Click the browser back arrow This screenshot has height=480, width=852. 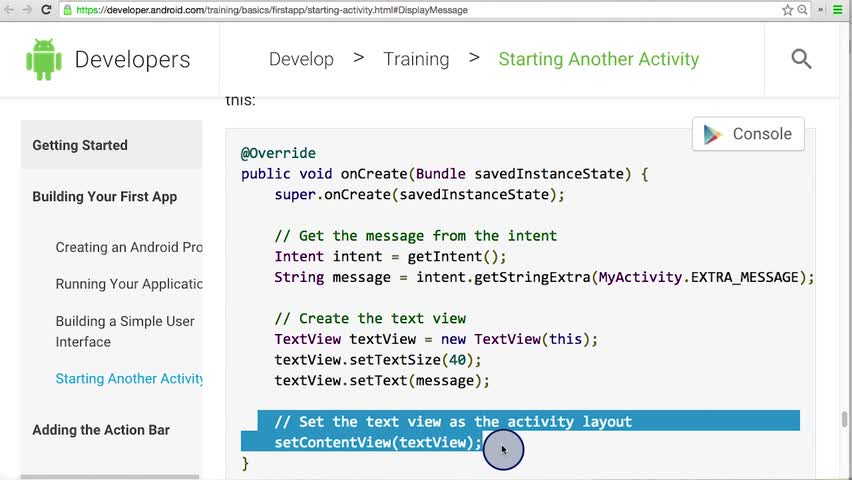click(9, 10)
